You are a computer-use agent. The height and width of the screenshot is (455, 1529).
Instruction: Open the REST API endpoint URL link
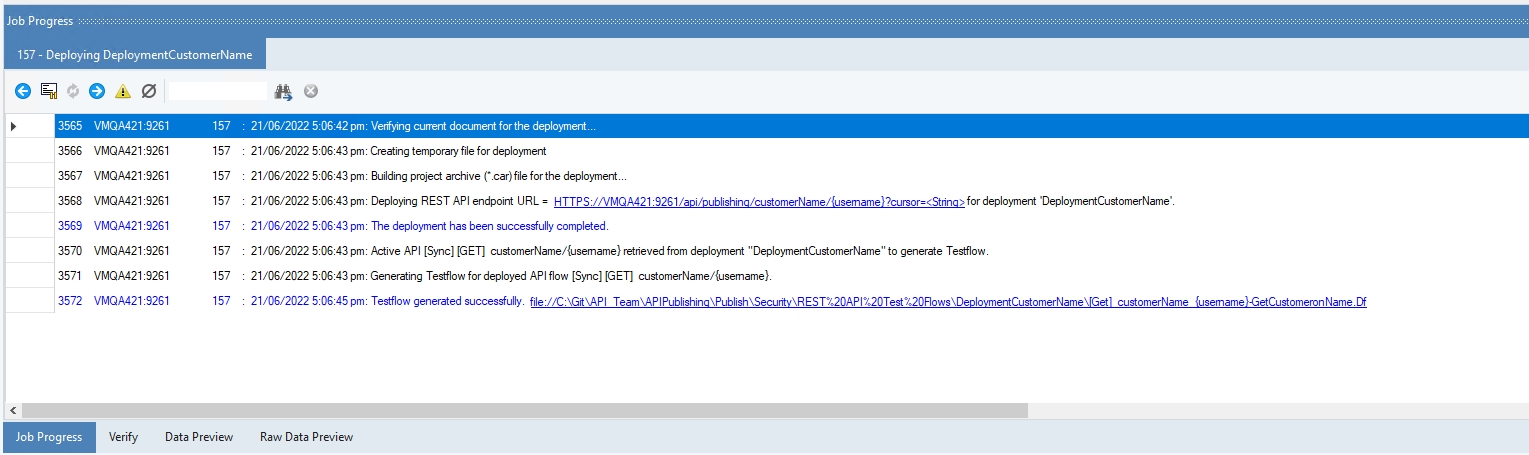click(x=759, y=201)
